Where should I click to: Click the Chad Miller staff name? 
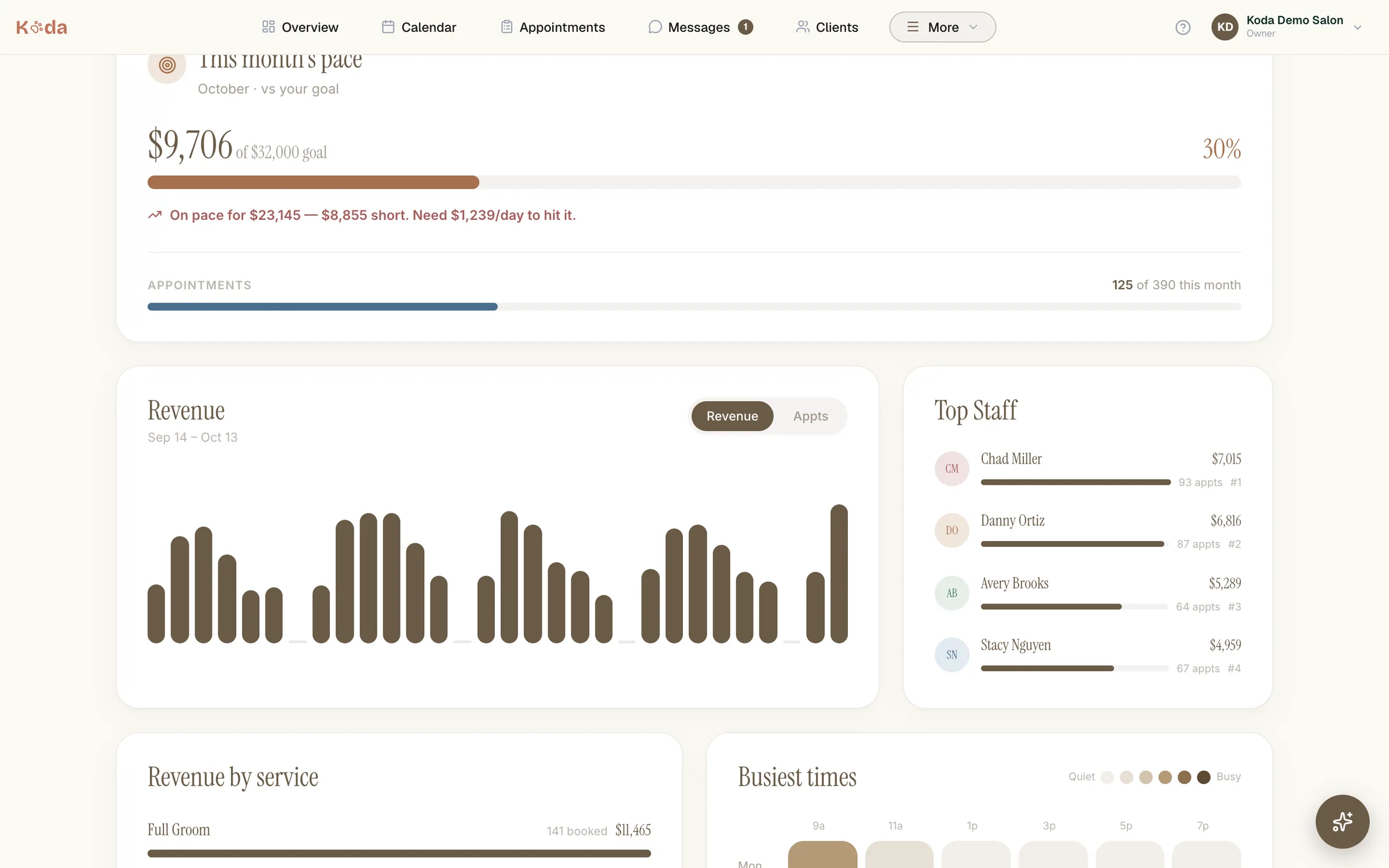click(x=1011, y=459)
